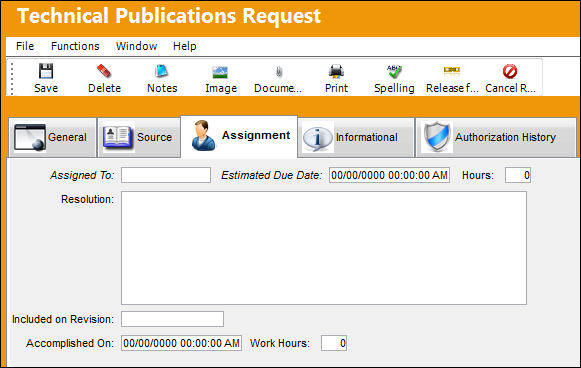Image resolution: width=581 pixels, height=368 pixels.
Task: Open the File menu
Action: pyautogui.click(x=25, y=46)
